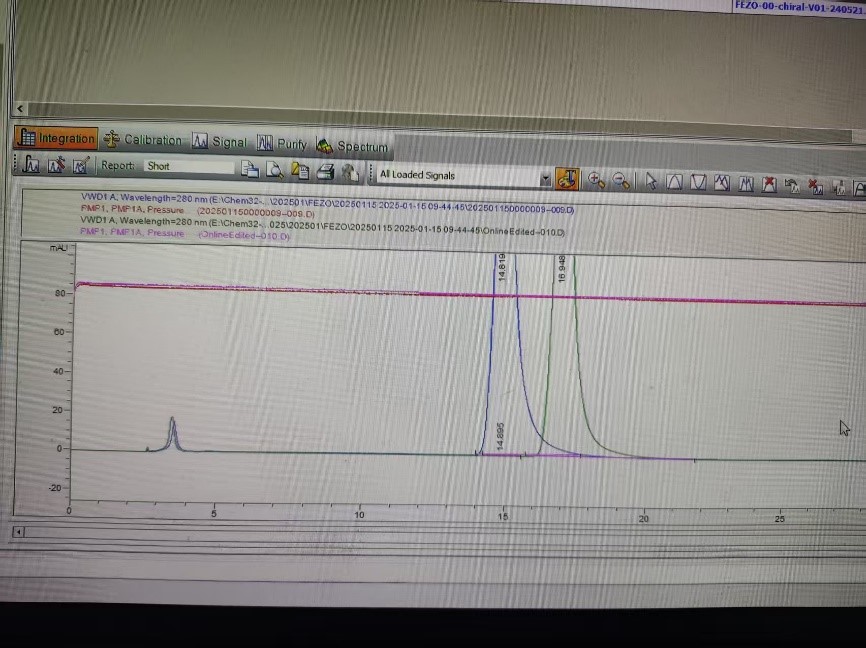Switch to the Signal tab

point(219,142)
